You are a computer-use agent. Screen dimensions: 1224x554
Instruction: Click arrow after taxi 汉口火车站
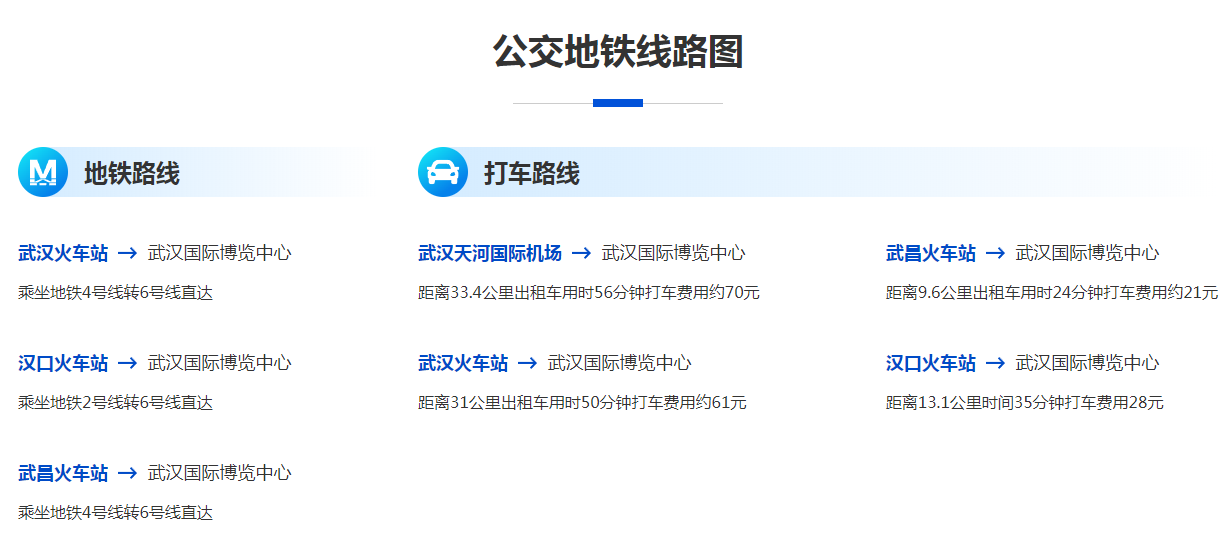pos(995,364)
